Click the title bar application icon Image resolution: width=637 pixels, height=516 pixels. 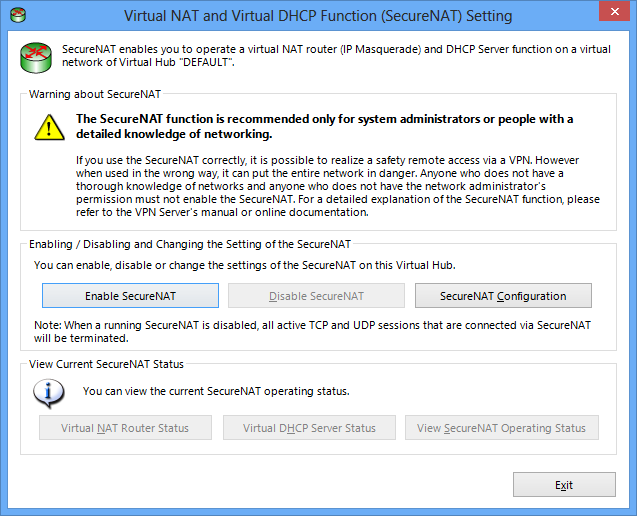pyautogui.click(x=18, y=15)
